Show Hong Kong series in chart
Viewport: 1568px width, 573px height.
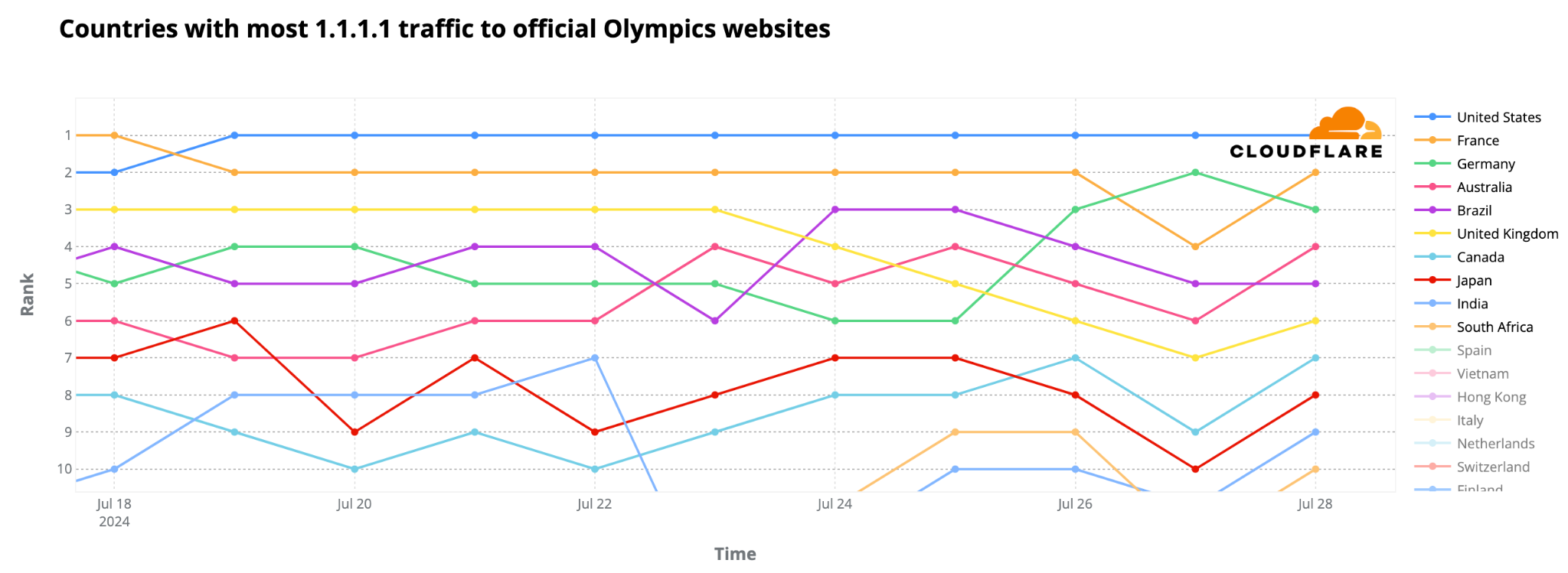click(x=1491, y=397)
